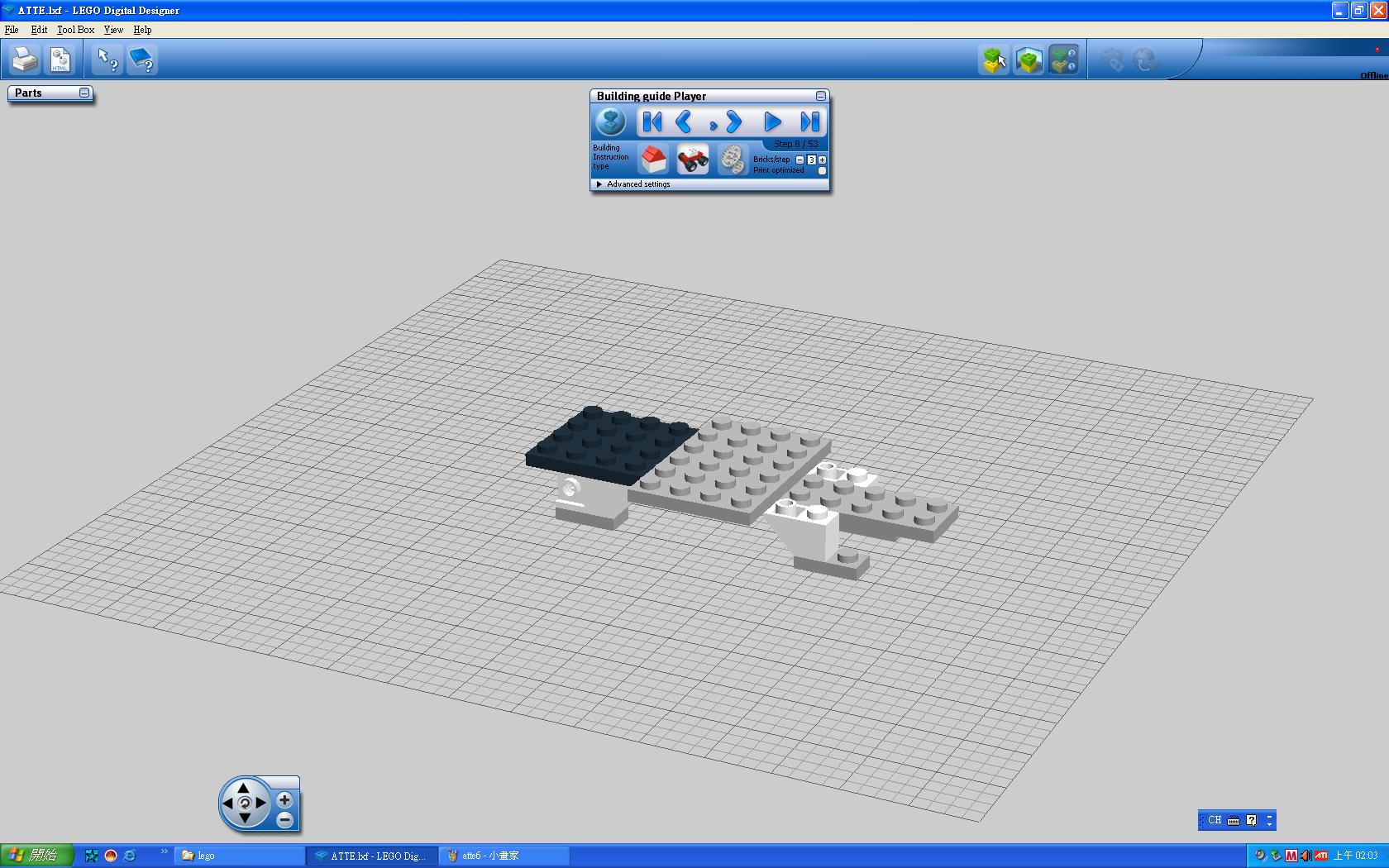Jump to first building step
Image resolution: width=1389 pixels, height=868 pixels.
coord(652,122)
